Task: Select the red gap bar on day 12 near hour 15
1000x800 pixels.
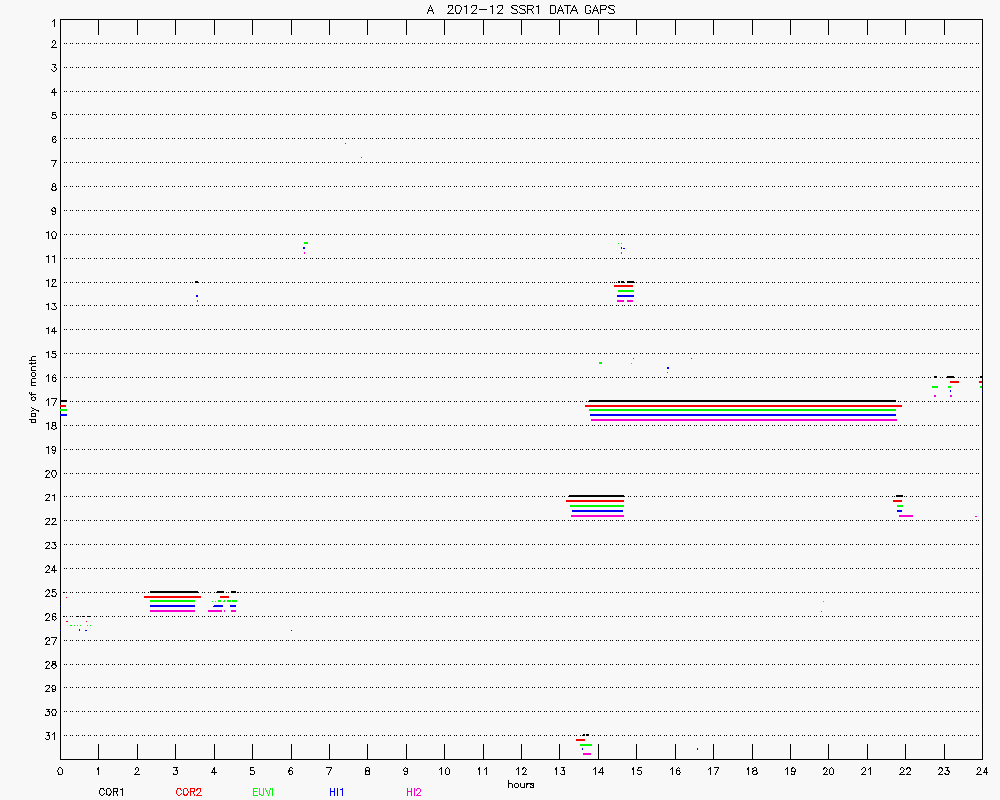Action: pos(624,287)
